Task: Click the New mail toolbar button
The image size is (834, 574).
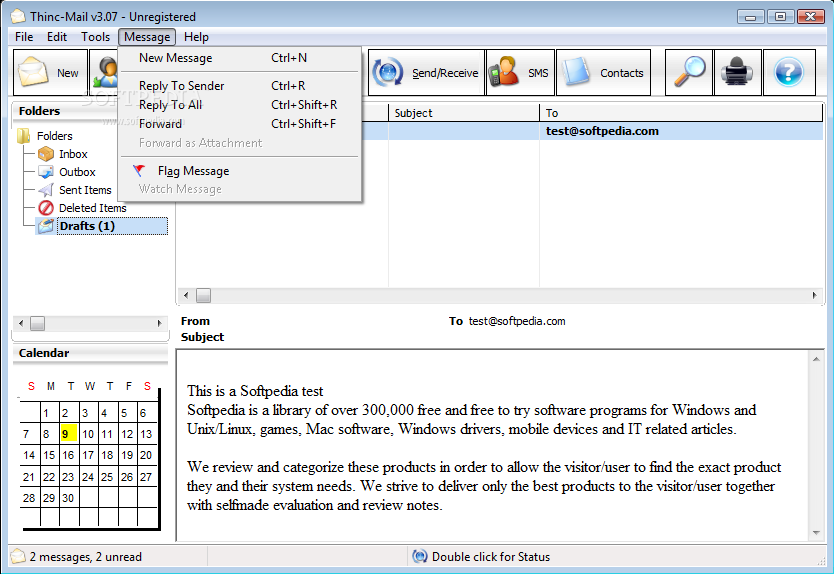Action: [x=50, y=72]
